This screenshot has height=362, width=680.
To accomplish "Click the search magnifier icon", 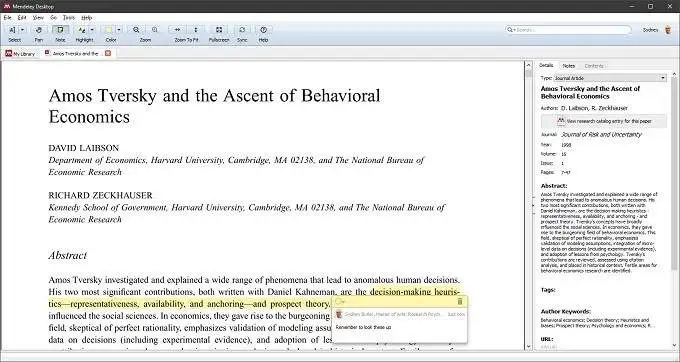I will (x=510, y=30).
